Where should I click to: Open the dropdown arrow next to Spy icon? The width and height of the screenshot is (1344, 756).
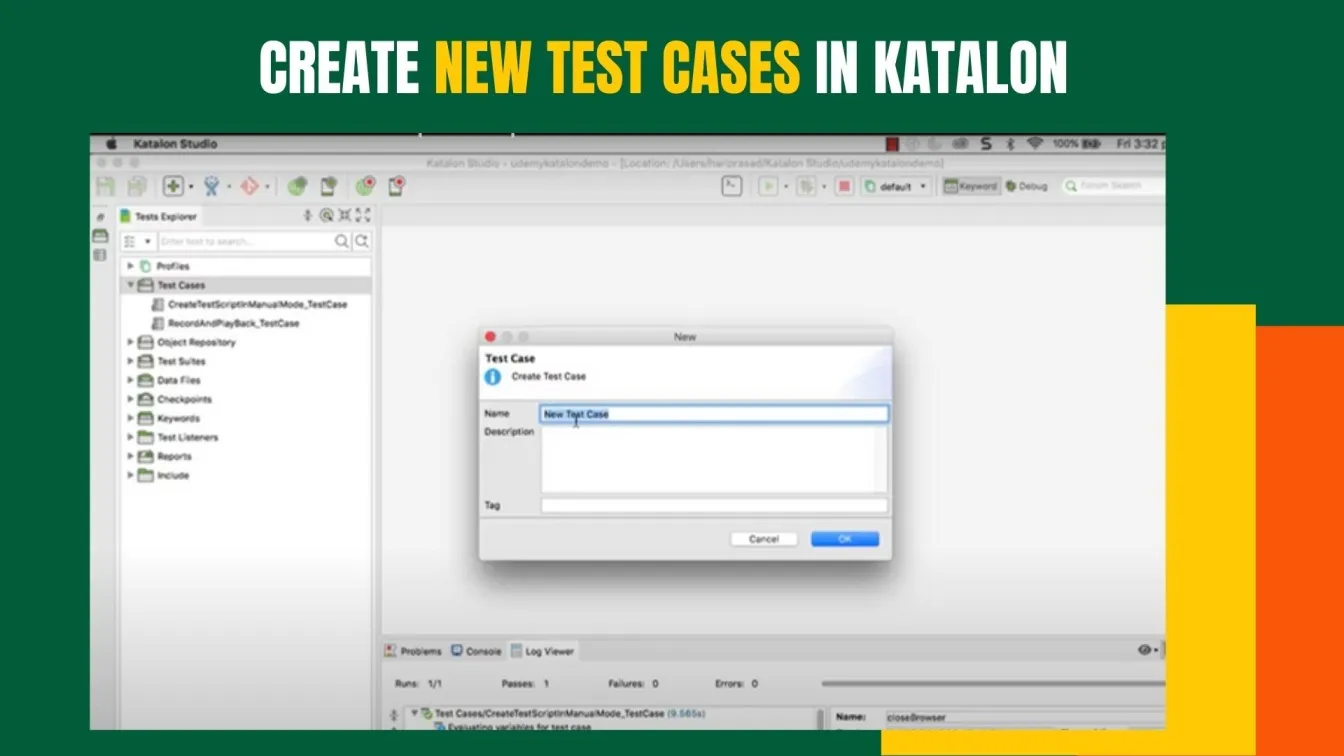click(228, 186)
